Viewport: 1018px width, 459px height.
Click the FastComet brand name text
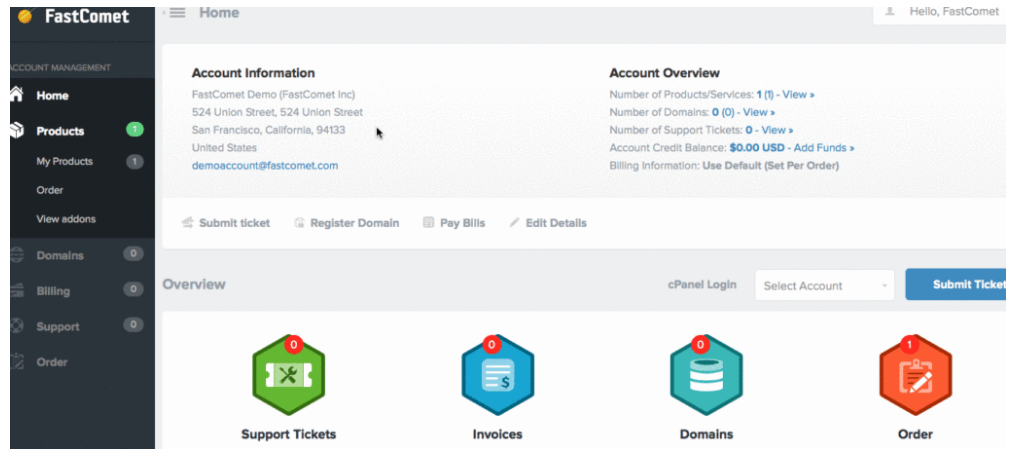[x=88, y=16]
